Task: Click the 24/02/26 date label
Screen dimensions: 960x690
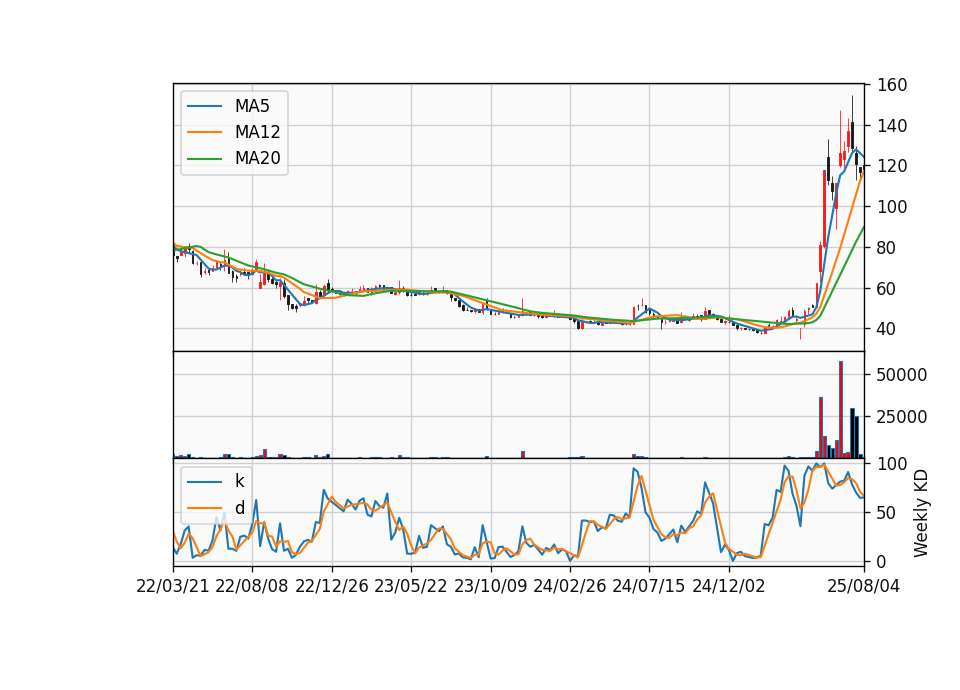Action: click(x=569, y=586)
